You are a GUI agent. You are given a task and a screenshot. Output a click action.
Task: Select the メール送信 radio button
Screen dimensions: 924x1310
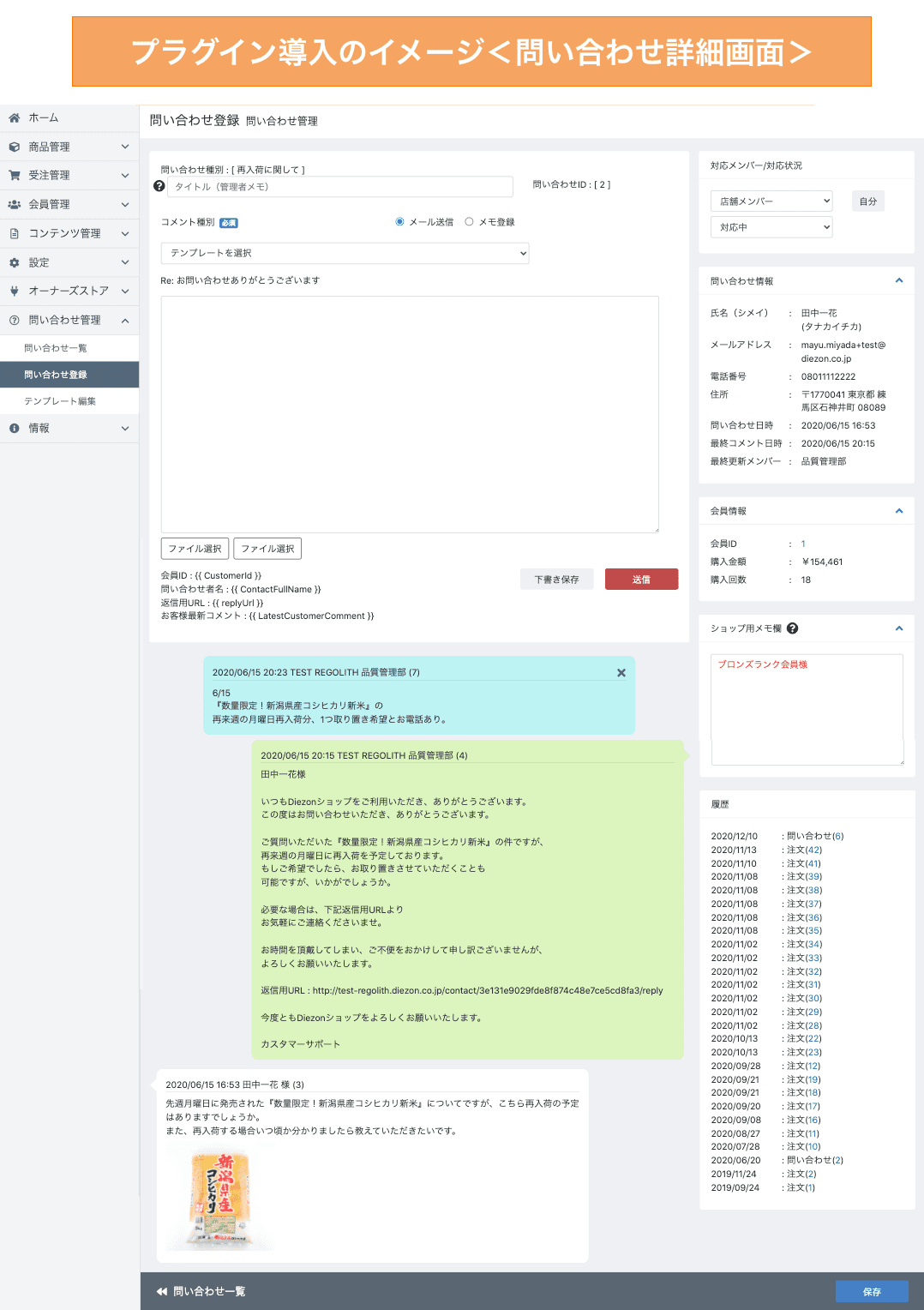399,221
